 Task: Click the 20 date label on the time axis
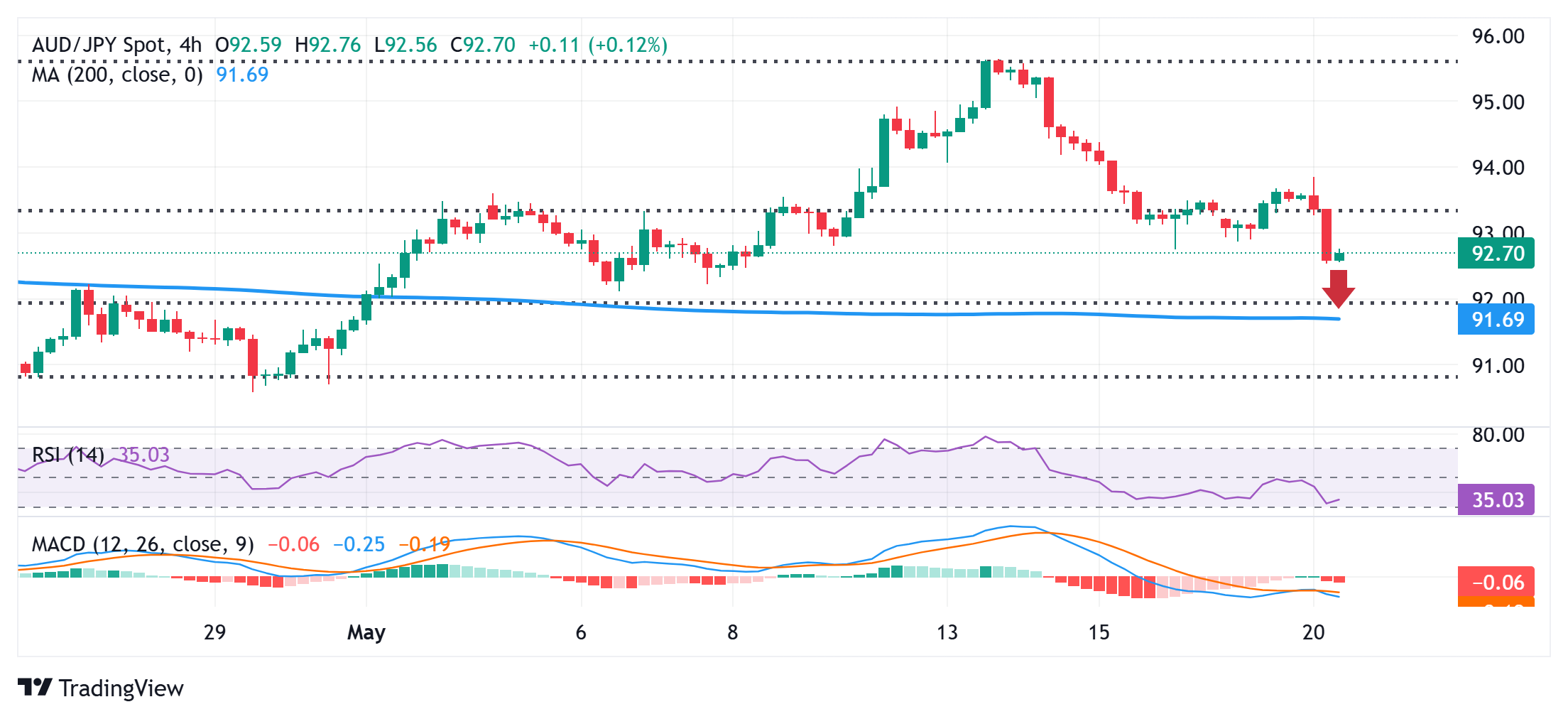(x=1313, y=632)
